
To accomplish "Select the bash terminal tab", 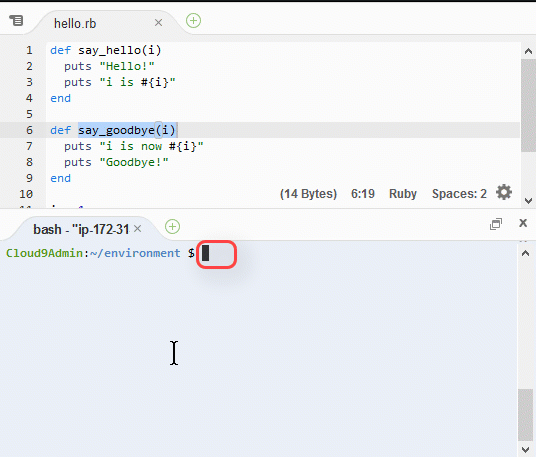I will pos(81,229).
